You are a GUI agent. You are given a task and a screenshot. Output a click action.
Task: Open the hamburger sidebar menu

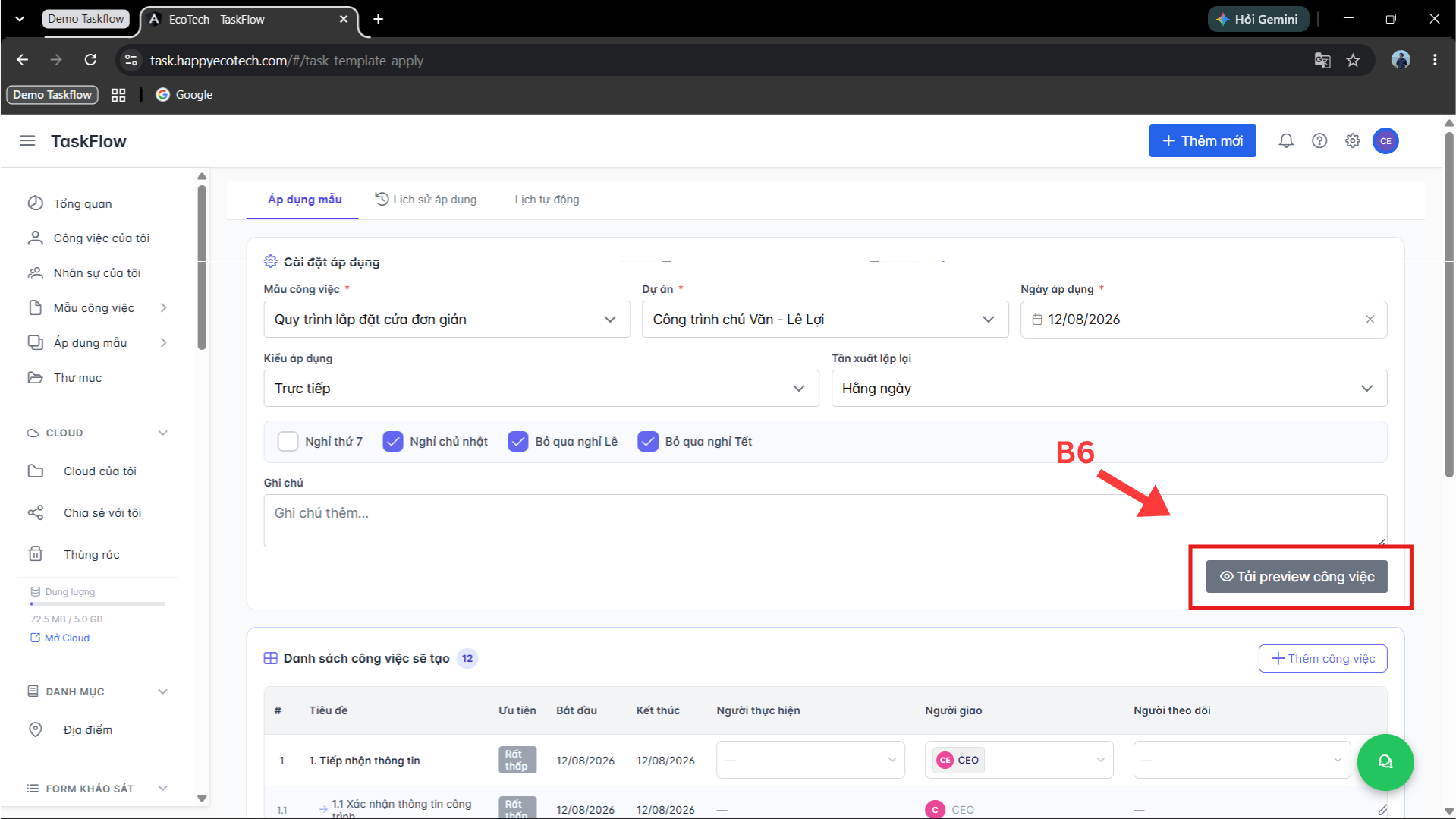coord(27,141)
